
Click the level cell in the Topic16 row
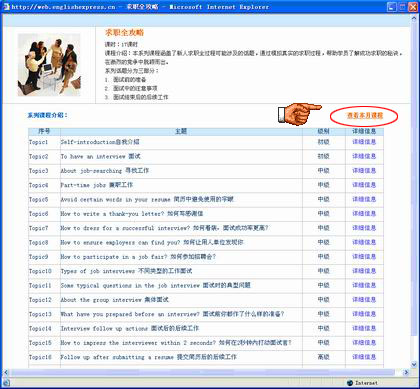tap(323, 357)
